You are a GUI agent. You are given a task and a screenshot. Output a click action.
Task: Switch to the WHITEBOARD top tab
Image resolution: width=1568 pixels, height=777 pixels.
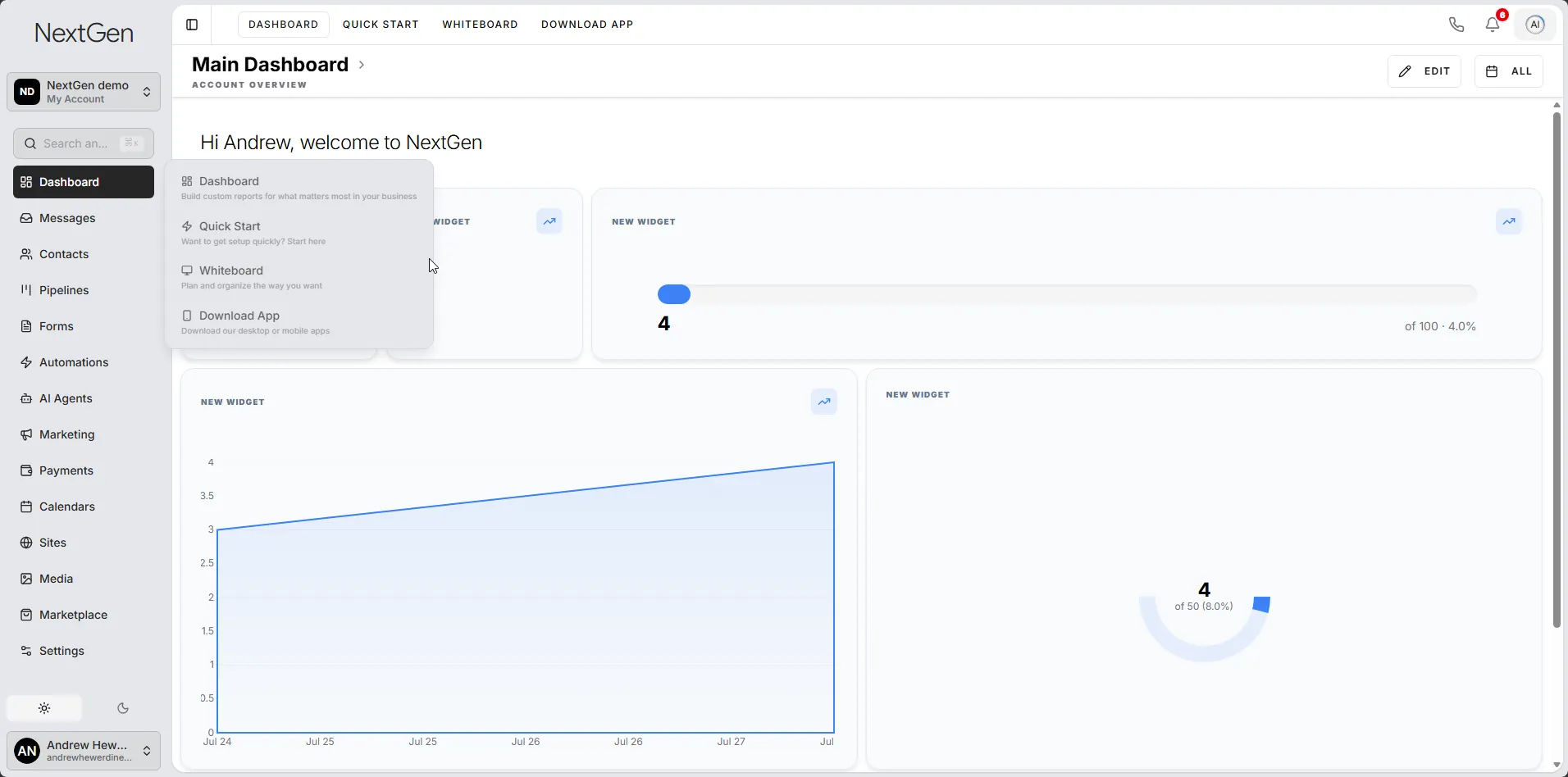click(480, 25)
